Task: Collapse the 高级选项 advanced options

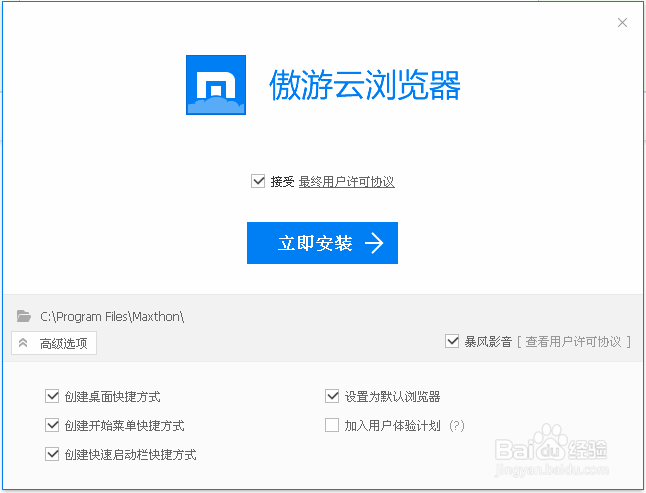Action: click(54, 343)
